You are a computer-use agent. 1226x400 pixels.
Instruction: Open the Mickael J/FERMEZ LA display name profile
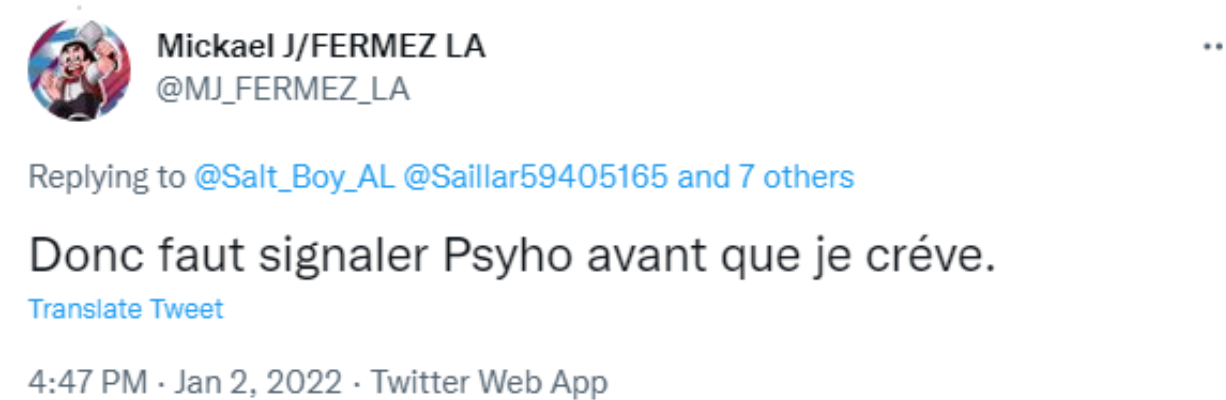click(321, 48)
